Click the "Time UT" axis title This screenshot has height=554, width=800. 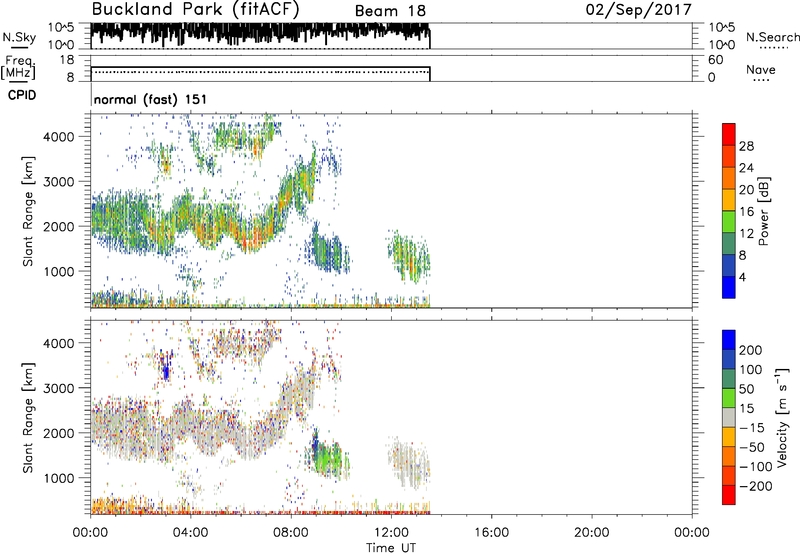391,548
